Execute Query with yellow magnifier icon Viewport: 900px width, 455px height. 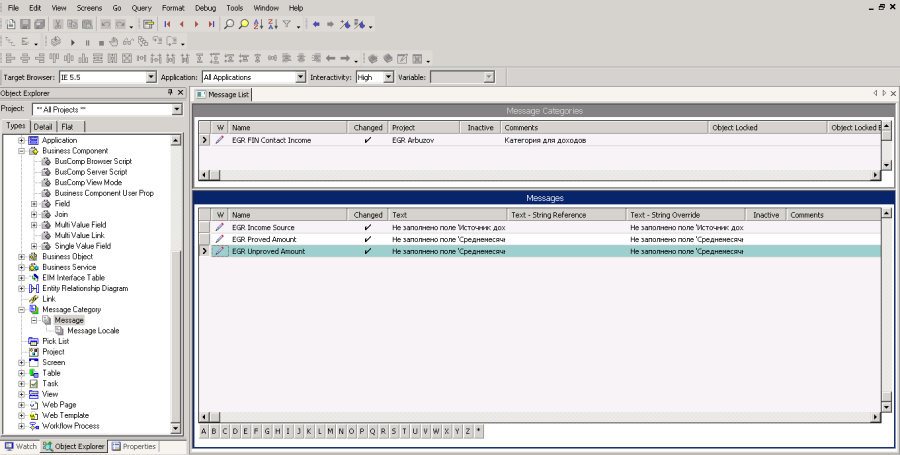[243, 24]
